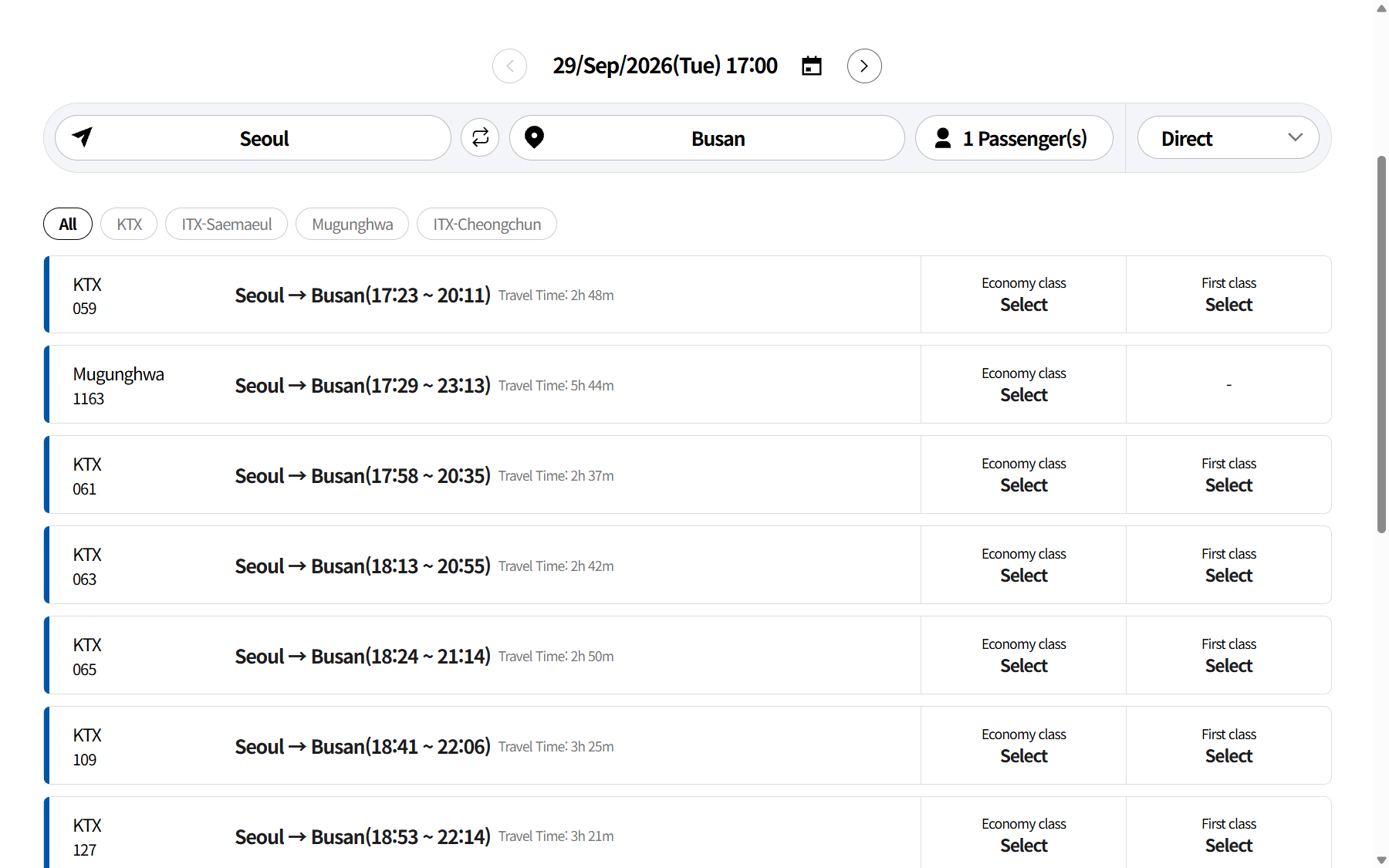Click the passenger person icon
This screenshot has width=1389, height=868.
[943, 138]
